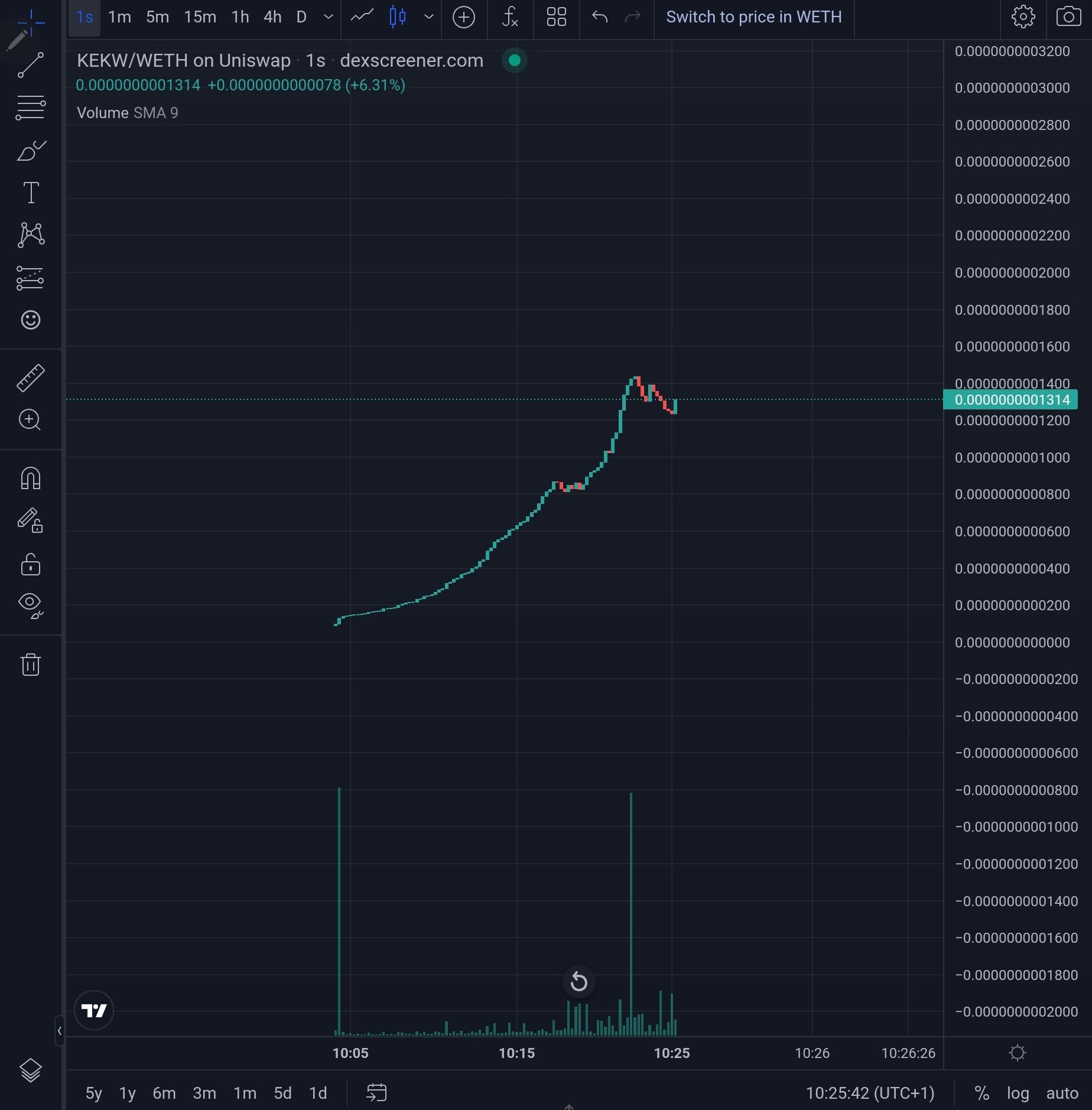Click the Volume SMA 9 indicator label
The height and width of the screenshot is (1110, 1092).
tap(128, 113)
